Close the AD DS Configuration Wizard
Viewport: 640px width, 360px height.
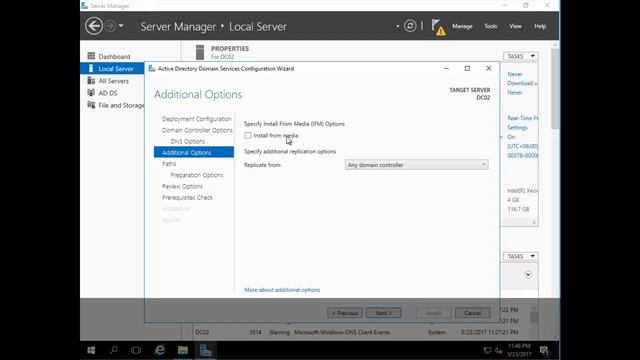pyautogui.click(x=489, y=69)
